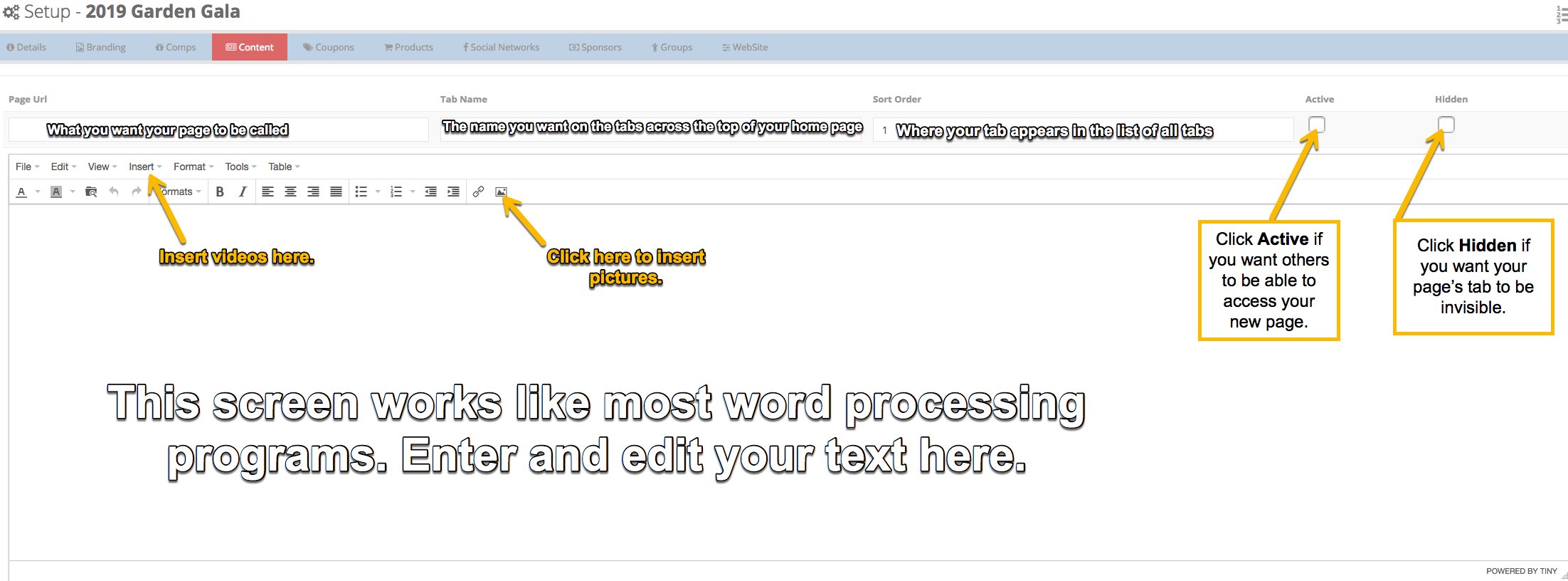This screenshot has height=581, width=1568.
Task: Toggle italic formatting
Action: pos(243,192)
